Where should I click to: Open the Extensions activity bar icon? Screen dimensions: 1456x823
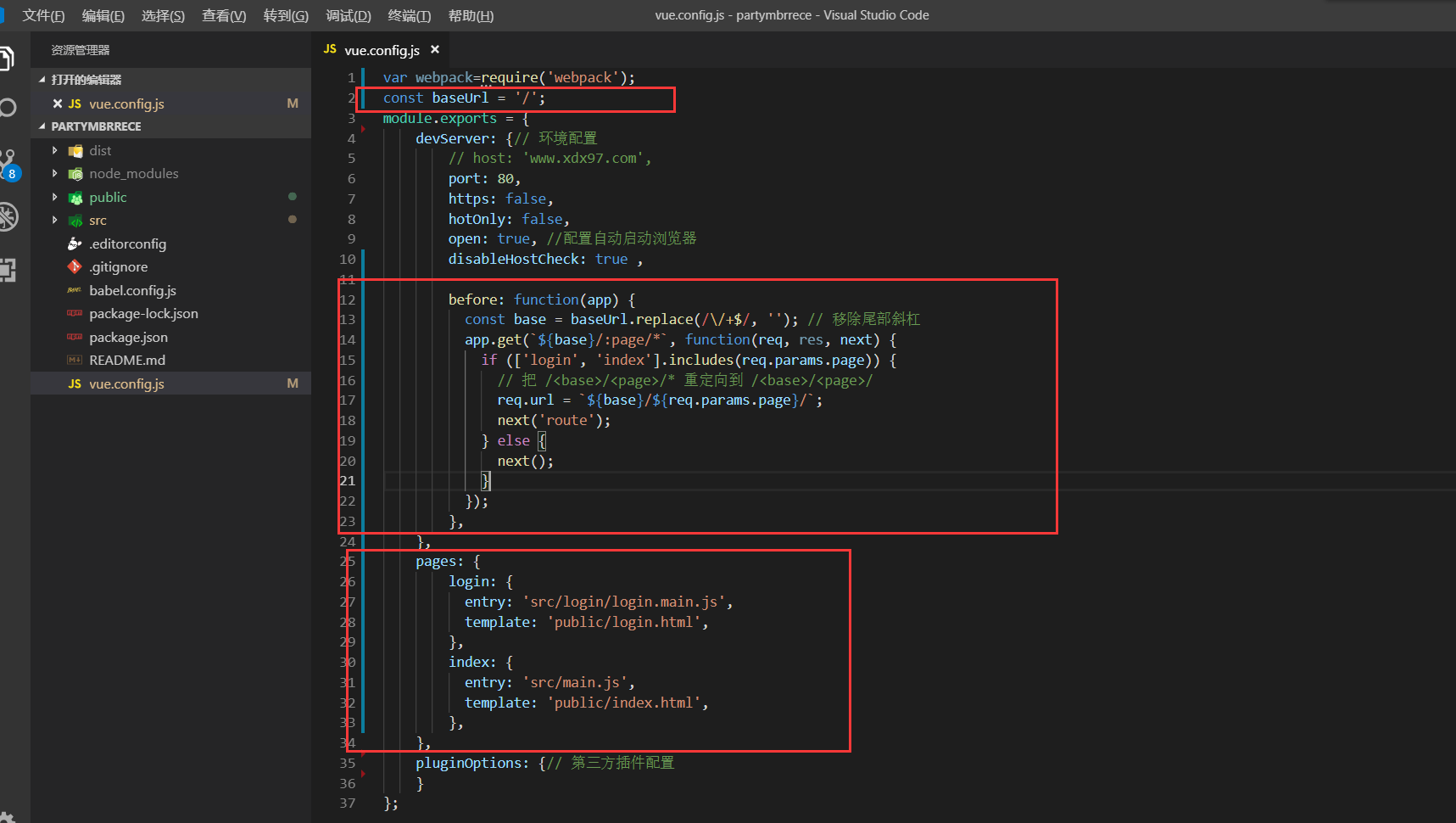click(x=8, y=270)
